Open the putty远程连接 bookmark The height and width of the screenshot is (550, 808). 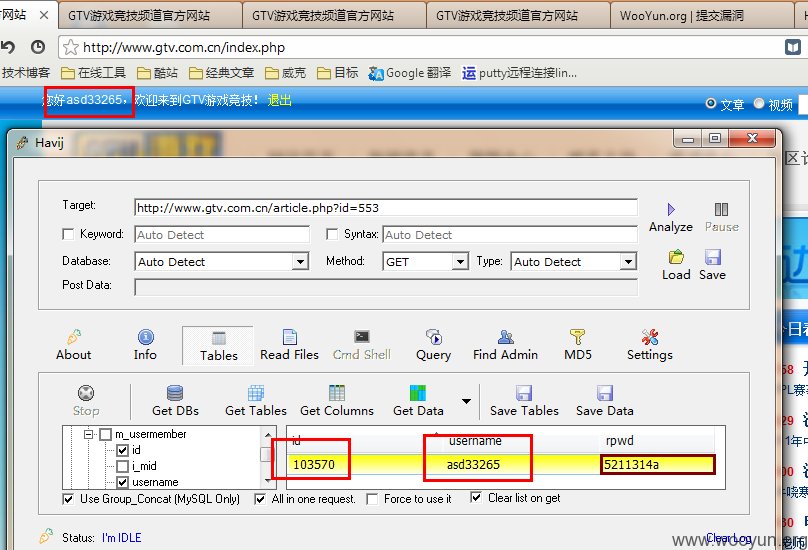519,73
